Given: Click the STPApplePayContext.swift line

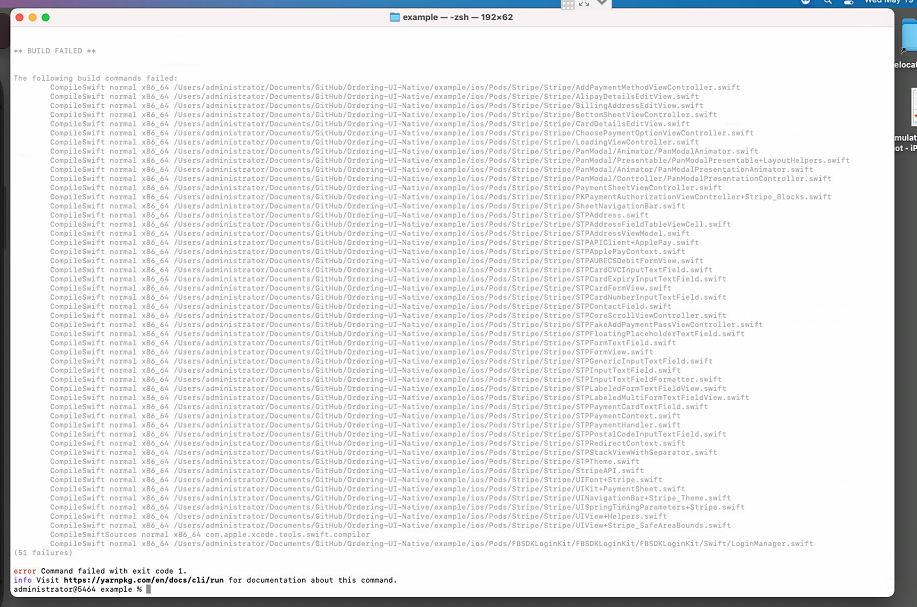Looking at the screenshot, I should [367, 251].
